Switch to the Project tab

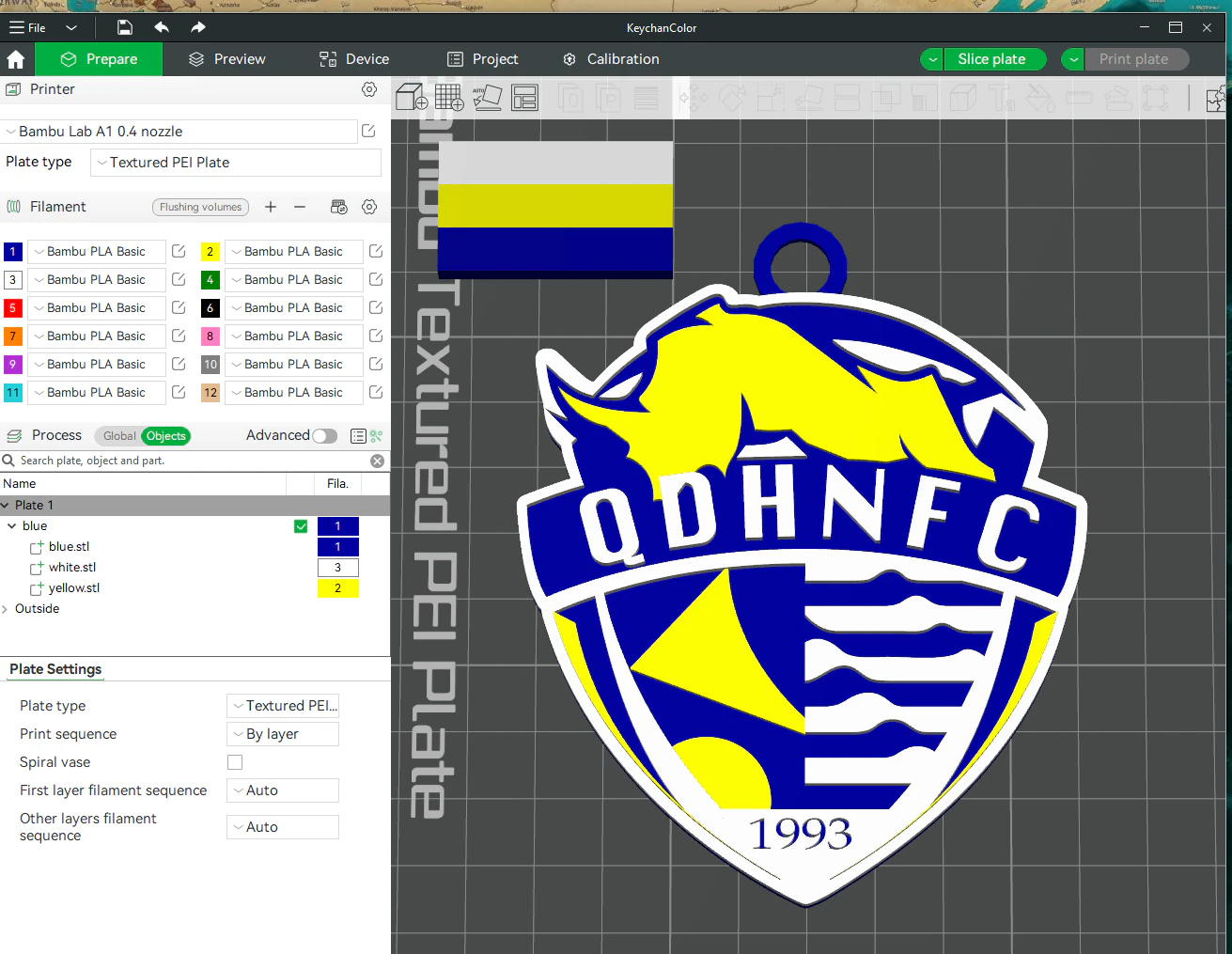point(482,59)
